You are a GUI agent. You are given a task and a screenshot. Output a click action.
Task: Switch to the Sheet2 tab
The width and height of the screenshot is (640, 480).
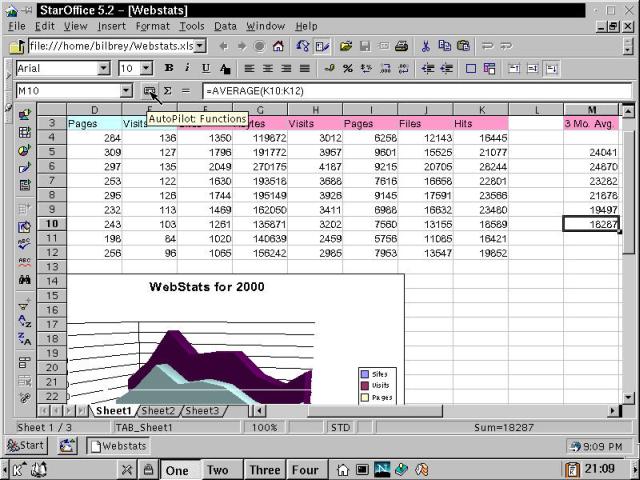tap(158, 411)
